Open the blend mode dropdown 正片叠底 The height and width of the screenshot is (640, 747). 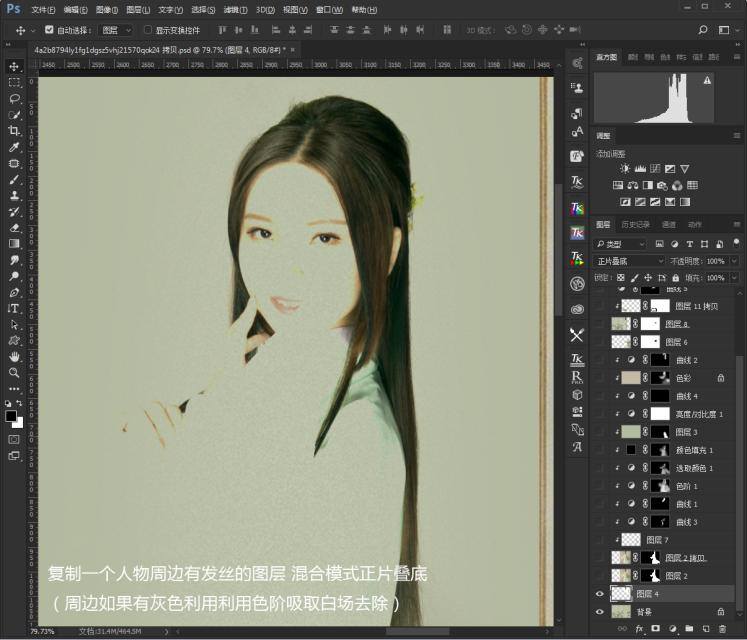[630, 261]
